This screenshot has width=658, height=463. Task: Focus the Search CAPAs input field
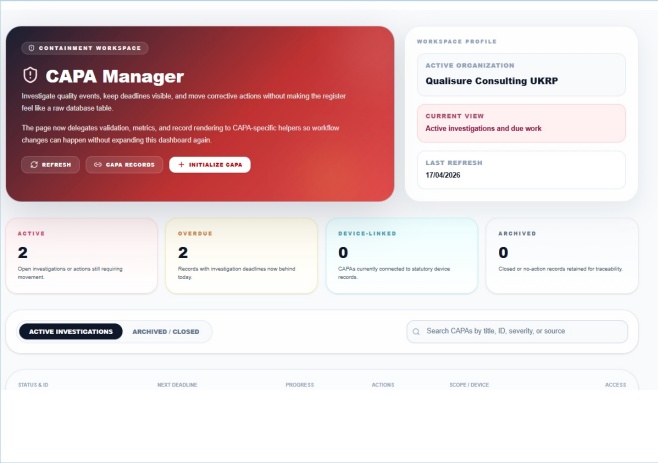pos(517,332)
